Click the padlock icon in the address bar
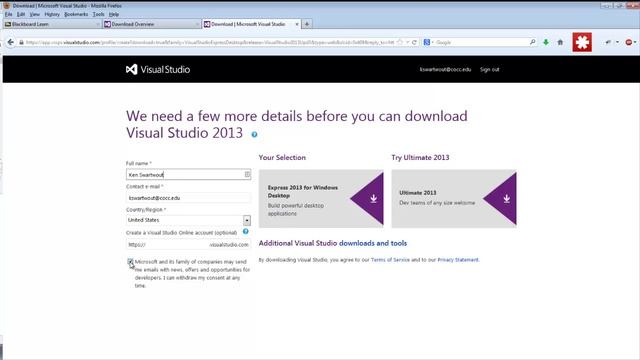This screenshot has height=360, width=640. click(21, 42)
